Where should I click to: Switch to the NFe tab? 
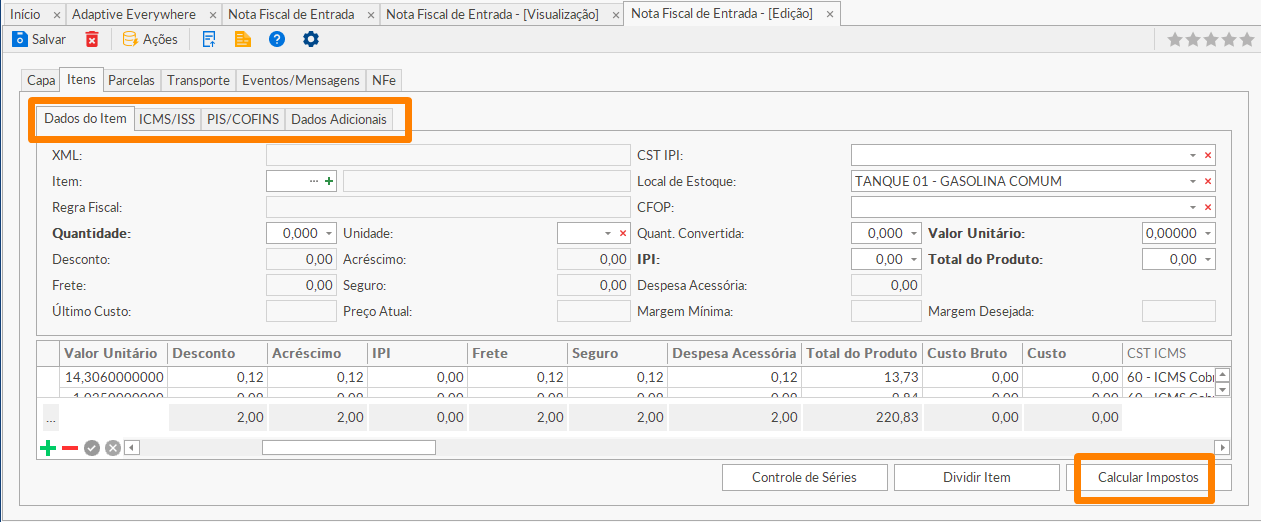click(383, 80)
